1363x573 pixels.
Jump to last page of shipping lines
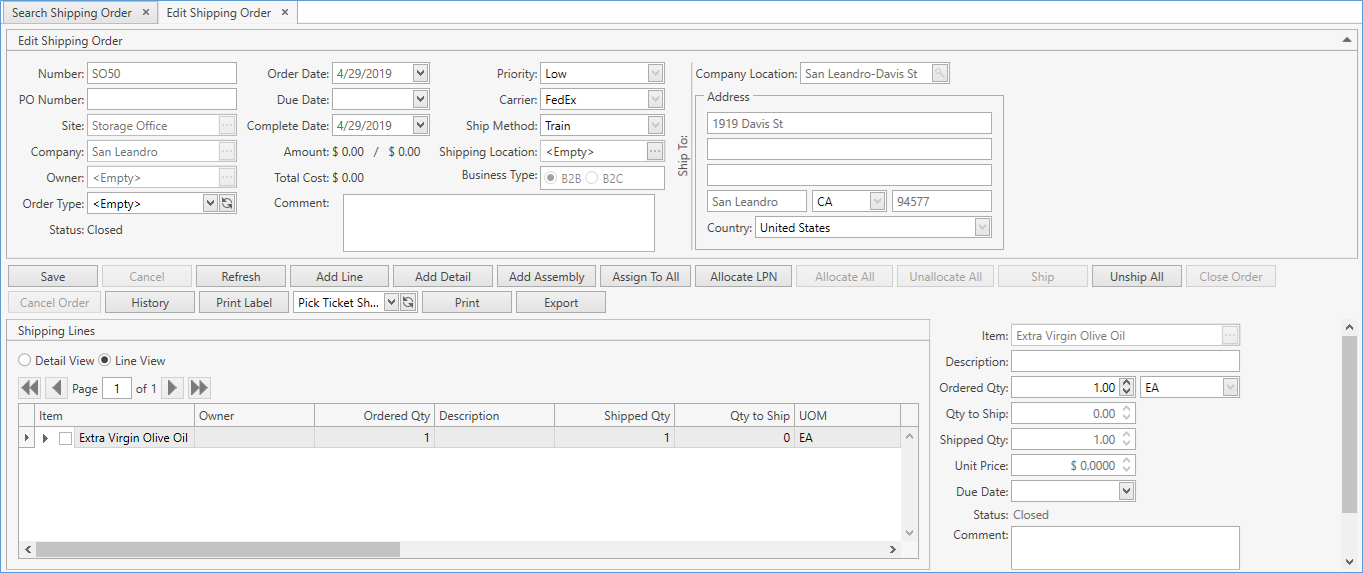(x=199, y=388)
